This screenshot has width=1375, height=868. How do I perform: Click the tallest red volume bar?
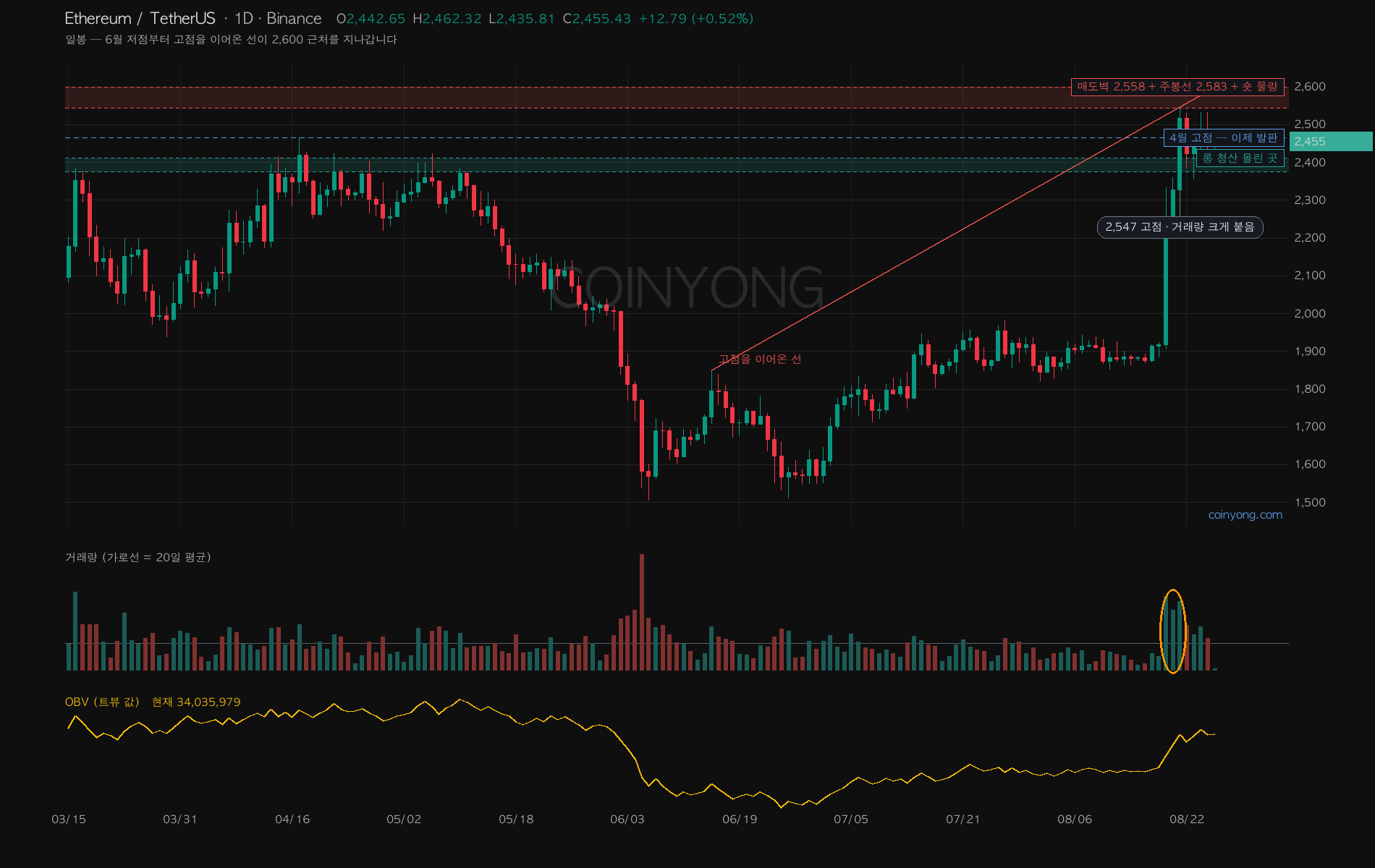click(641, 612)
